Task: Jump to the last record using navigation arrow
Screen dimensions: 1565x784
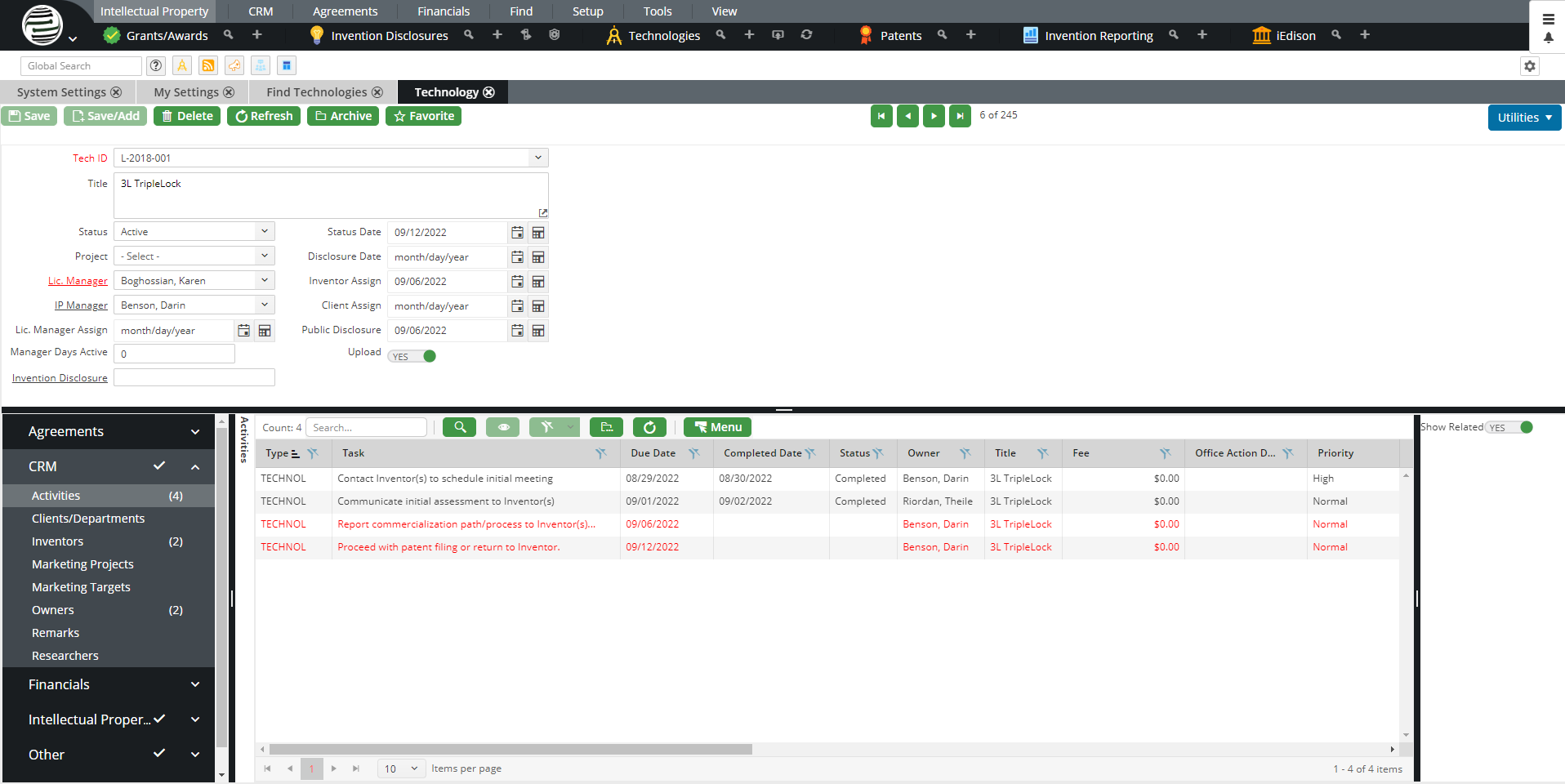Action: pos(960,116)
